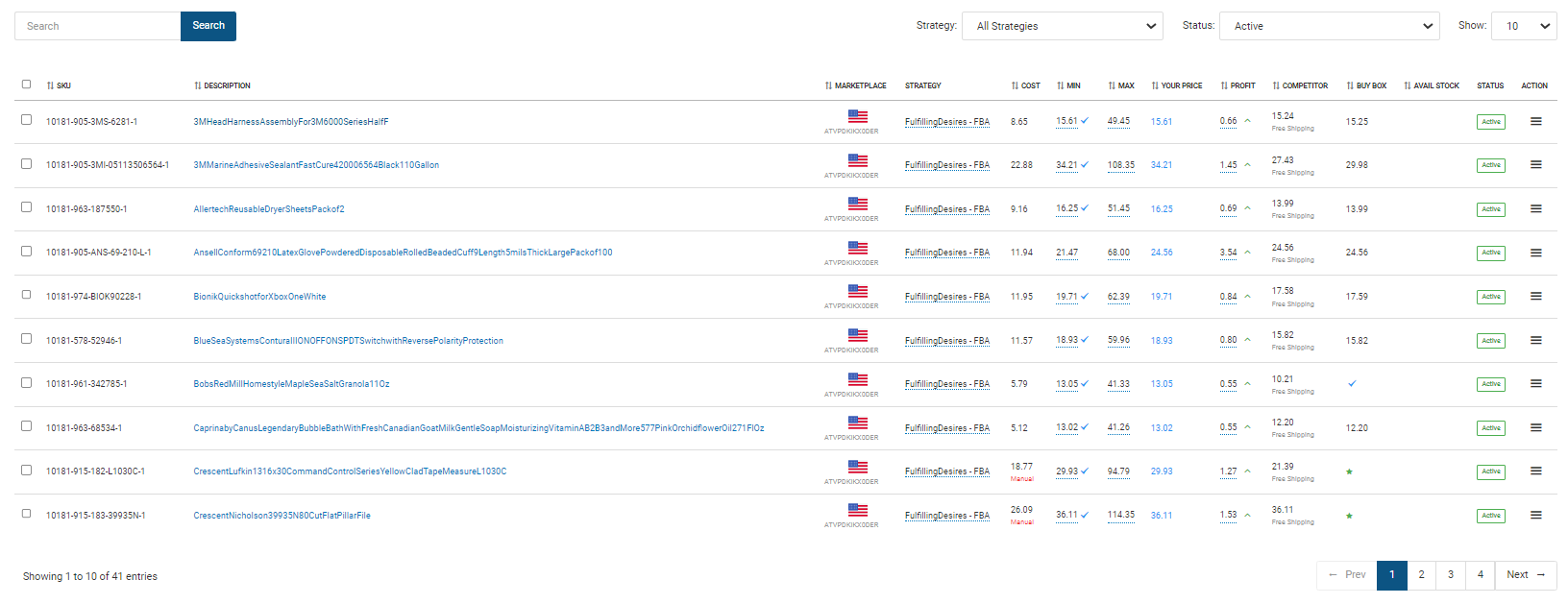Click US flag icon in 3MHeadHarness row
The height and width of the screenshot is (604, 1568).
(x=858, y=116)
